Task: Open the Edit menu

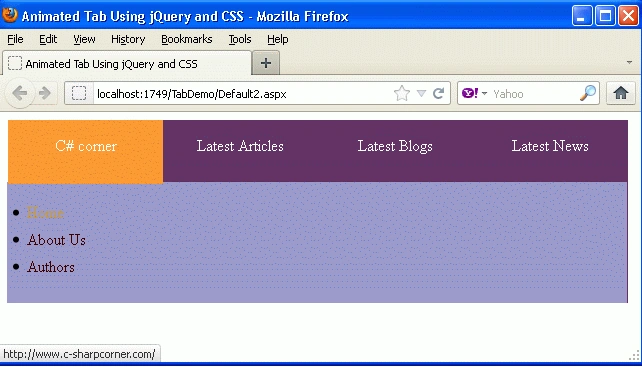Action: (x=48, y=39)
